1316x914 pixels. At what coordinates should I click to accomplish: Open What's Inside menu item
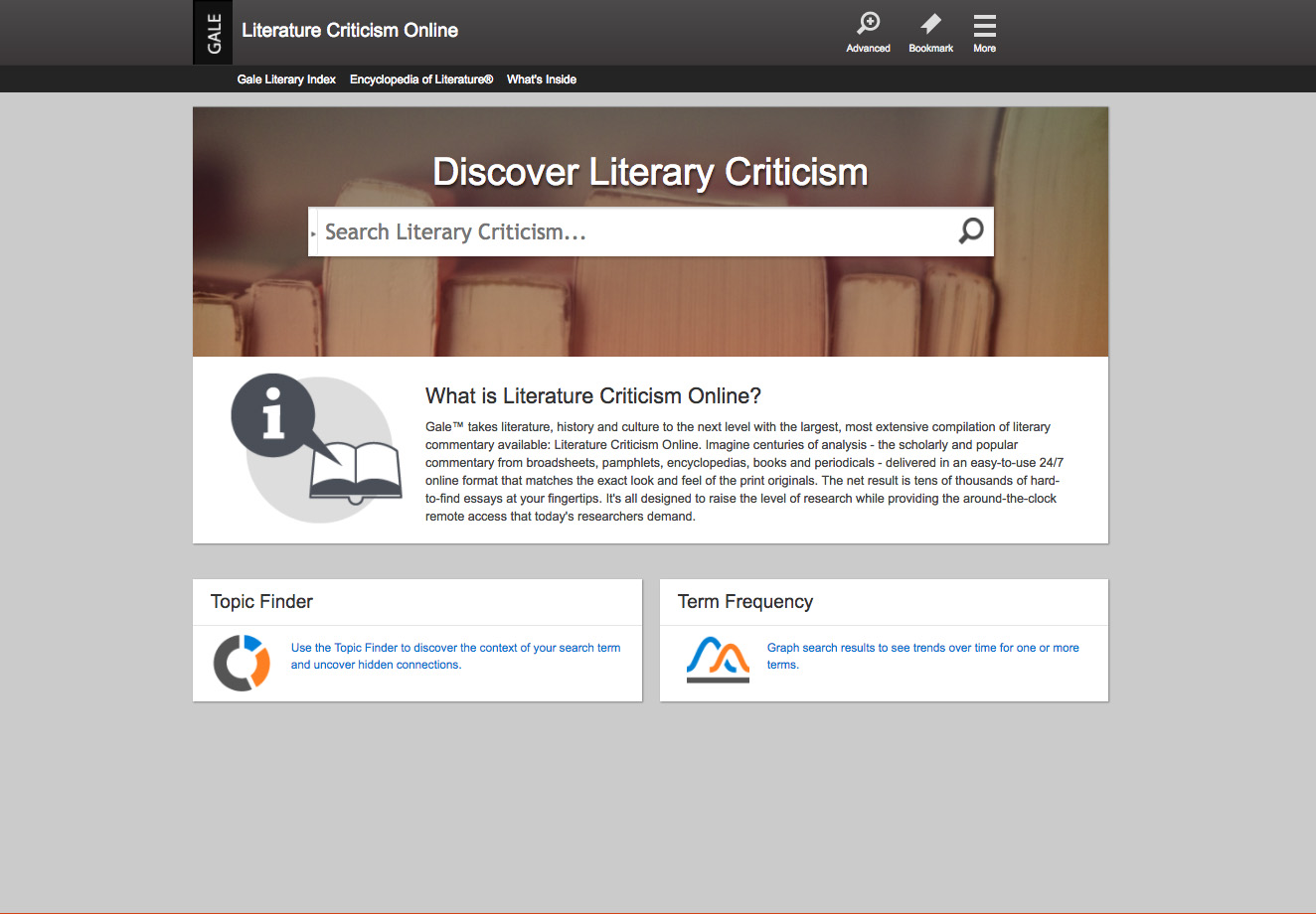coord(542,79)
